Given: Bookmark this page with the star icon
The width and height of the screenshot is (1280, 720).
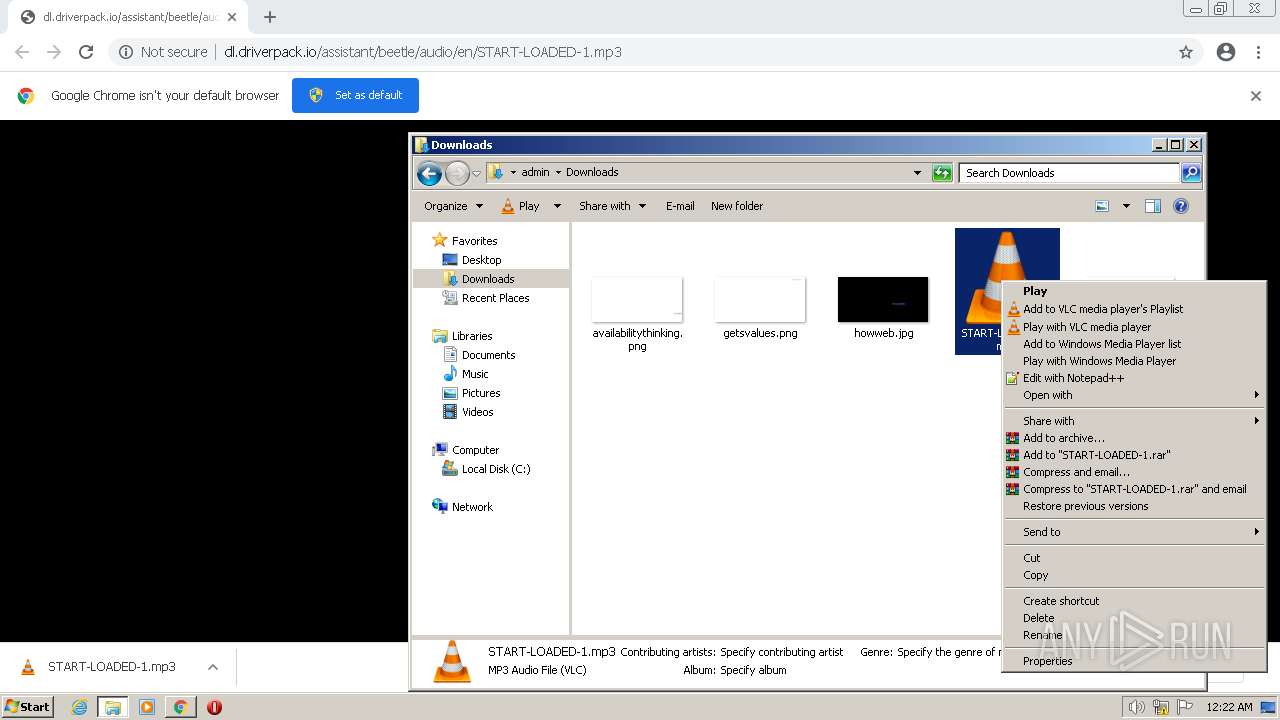Looking at the screenshot, I should click(1186, 52).
